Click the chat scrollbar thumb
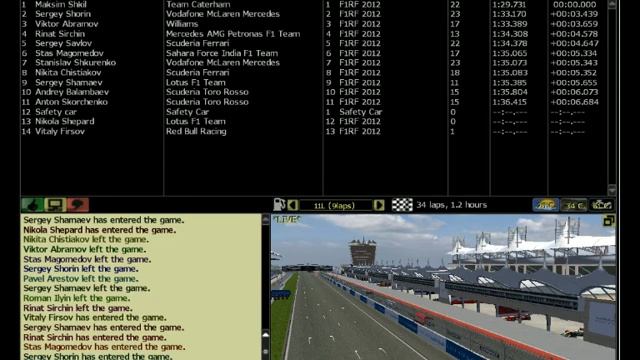The image size is (640, 360). pos(265,344)
